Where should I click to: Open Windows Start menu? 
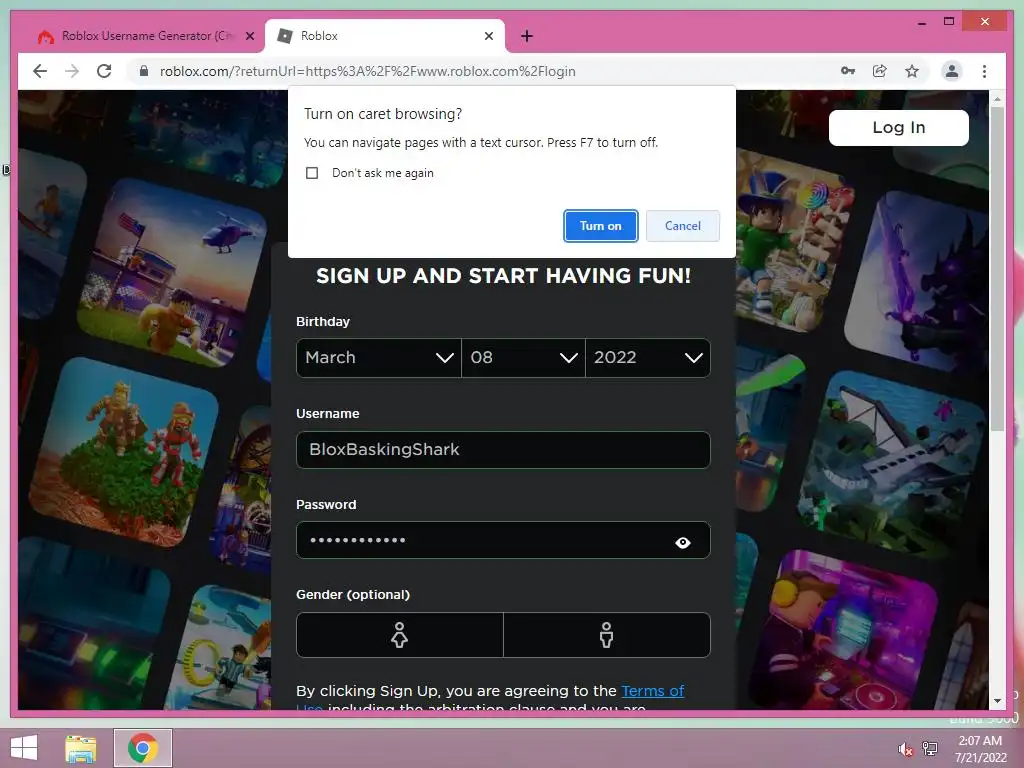[24, 748]
